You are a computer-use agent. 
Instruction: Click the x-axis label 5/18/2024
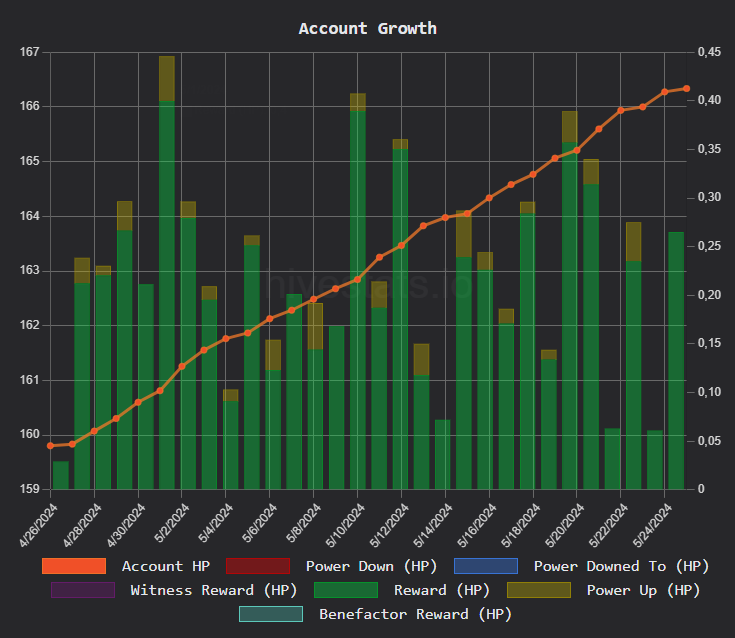[521, 525]
